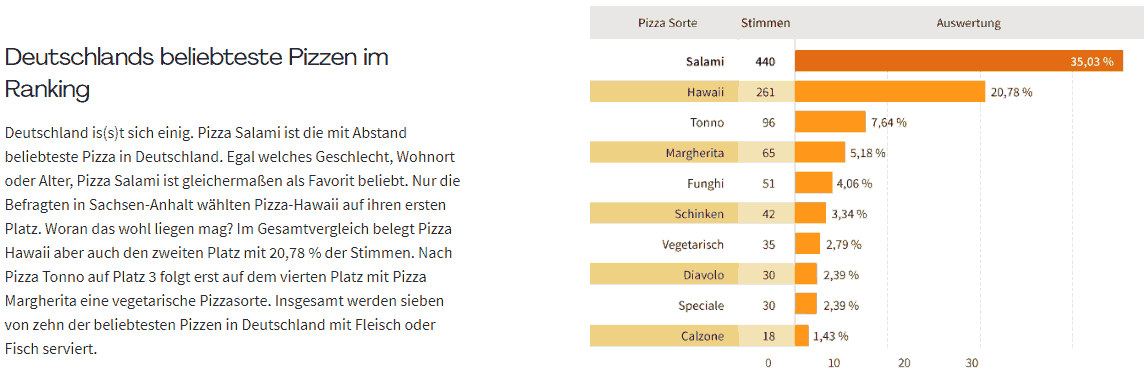Click the 261 votes value for Hawaii
The width and height of the screenshot is (1148, 375).
[766, 92]
